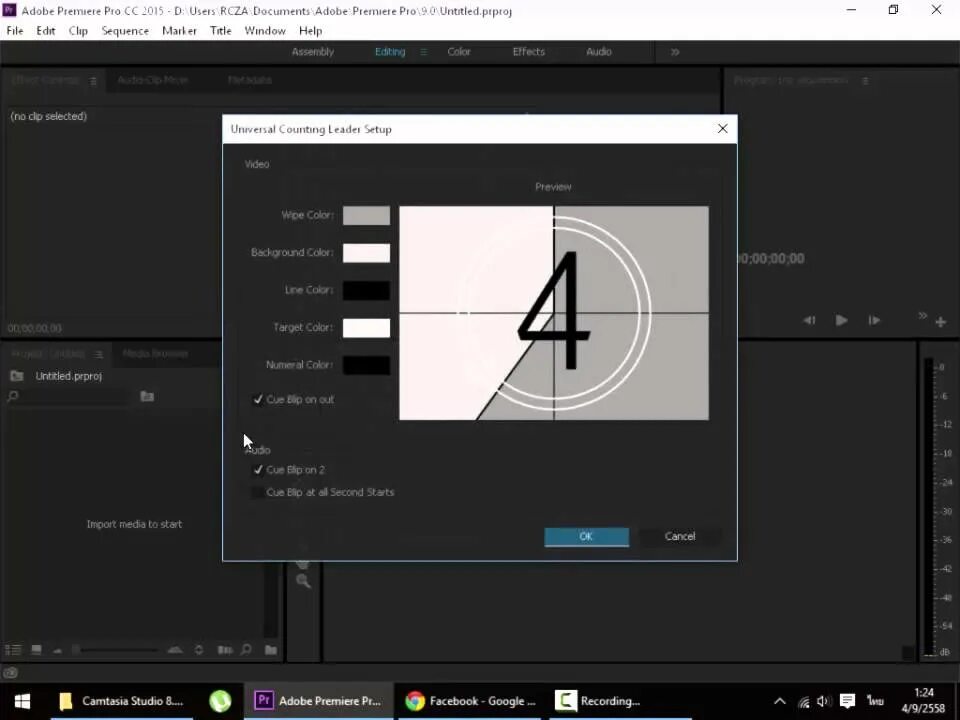The height and width of the screenshot is (720, 960).
Task: Uncheck Cue Blip on 2
Action: (258, 470)
